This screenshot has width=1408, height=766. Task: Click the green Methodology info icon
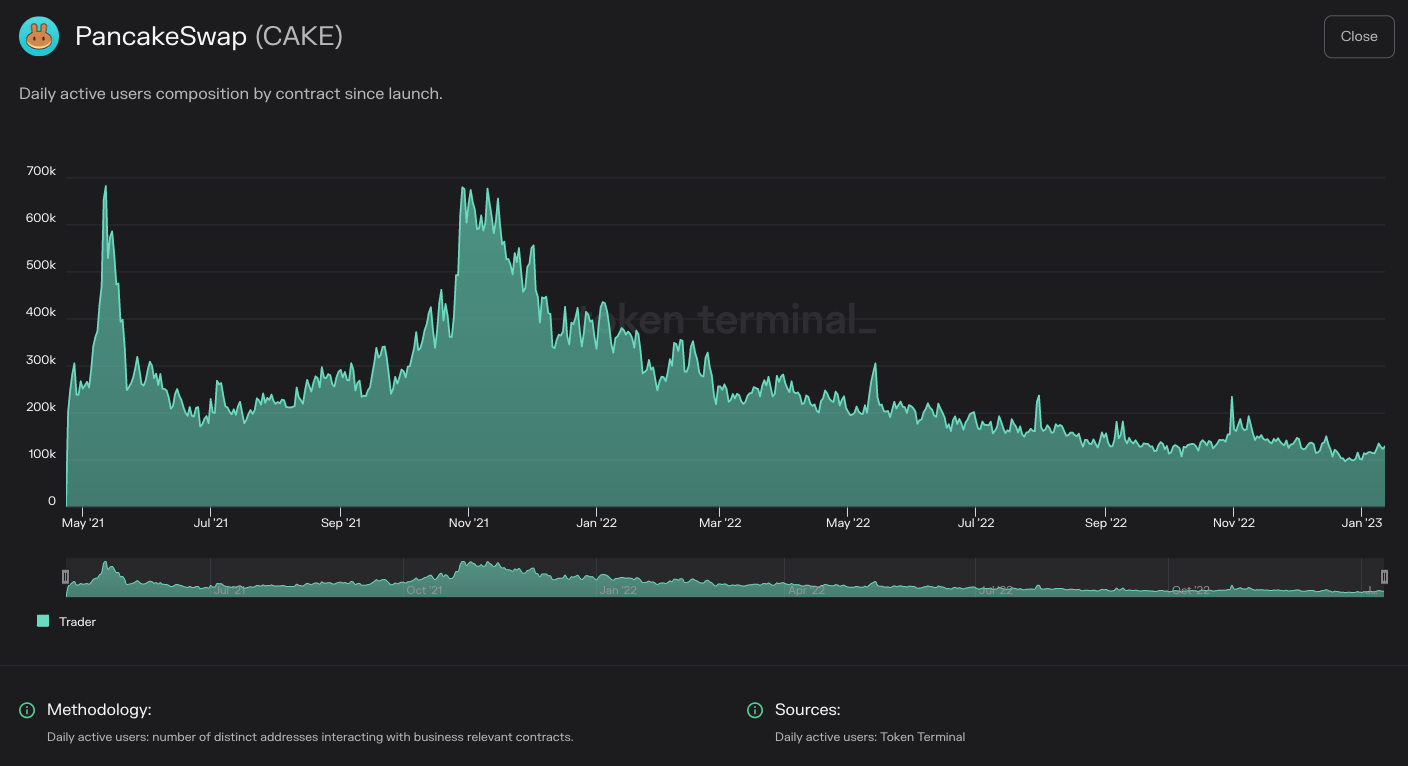pyautogui.click(x=25, y=710)
